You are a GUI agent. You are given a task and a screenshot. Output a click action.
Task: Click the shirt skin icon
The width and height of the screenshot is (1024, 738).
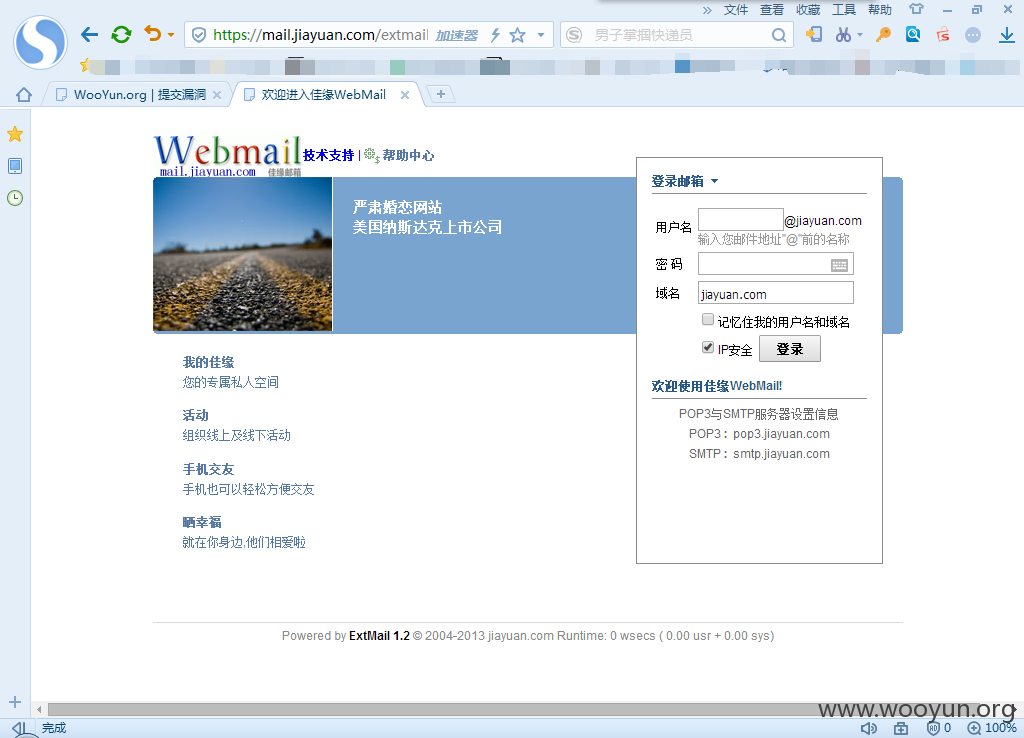pos(916,9)
